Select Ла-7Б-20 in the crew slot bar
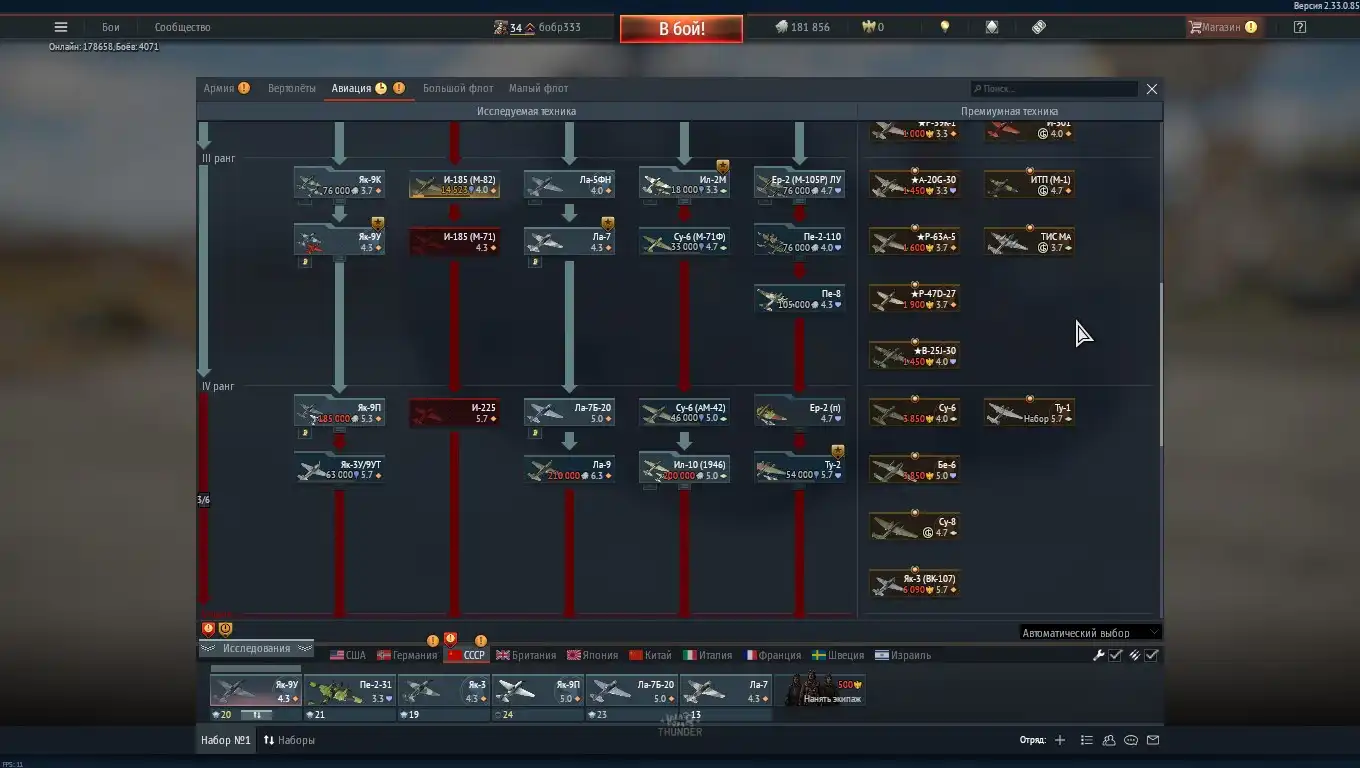 tap(632, 691)
